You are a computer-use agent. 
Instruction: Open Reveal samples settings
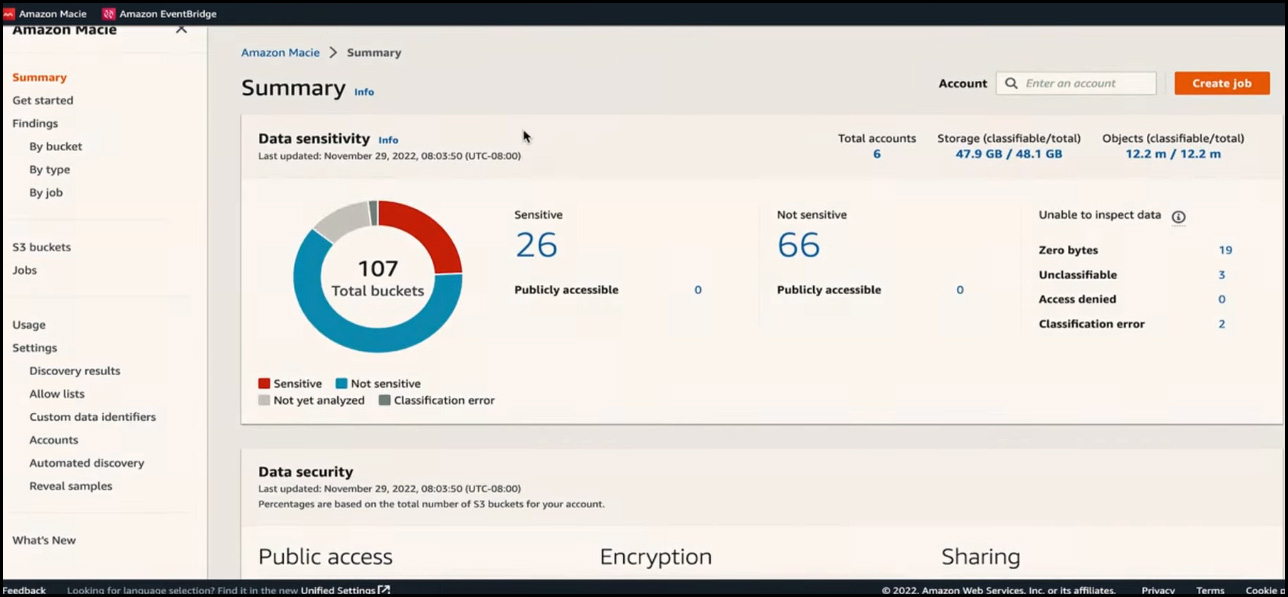coord(71,486)
